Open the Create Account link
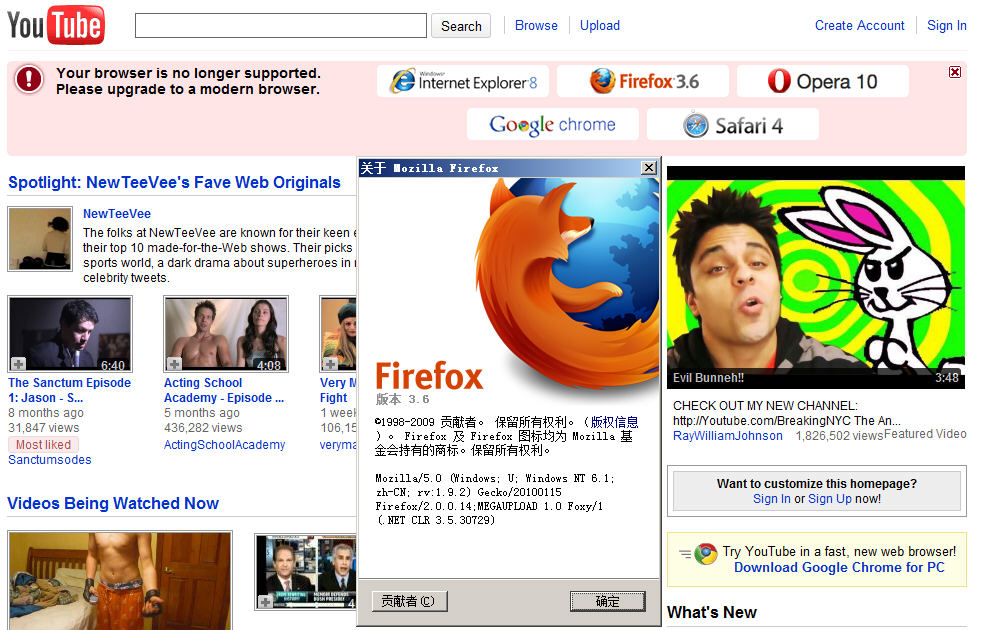This screenshot has width=987, height=630. (x=859, y=26)
